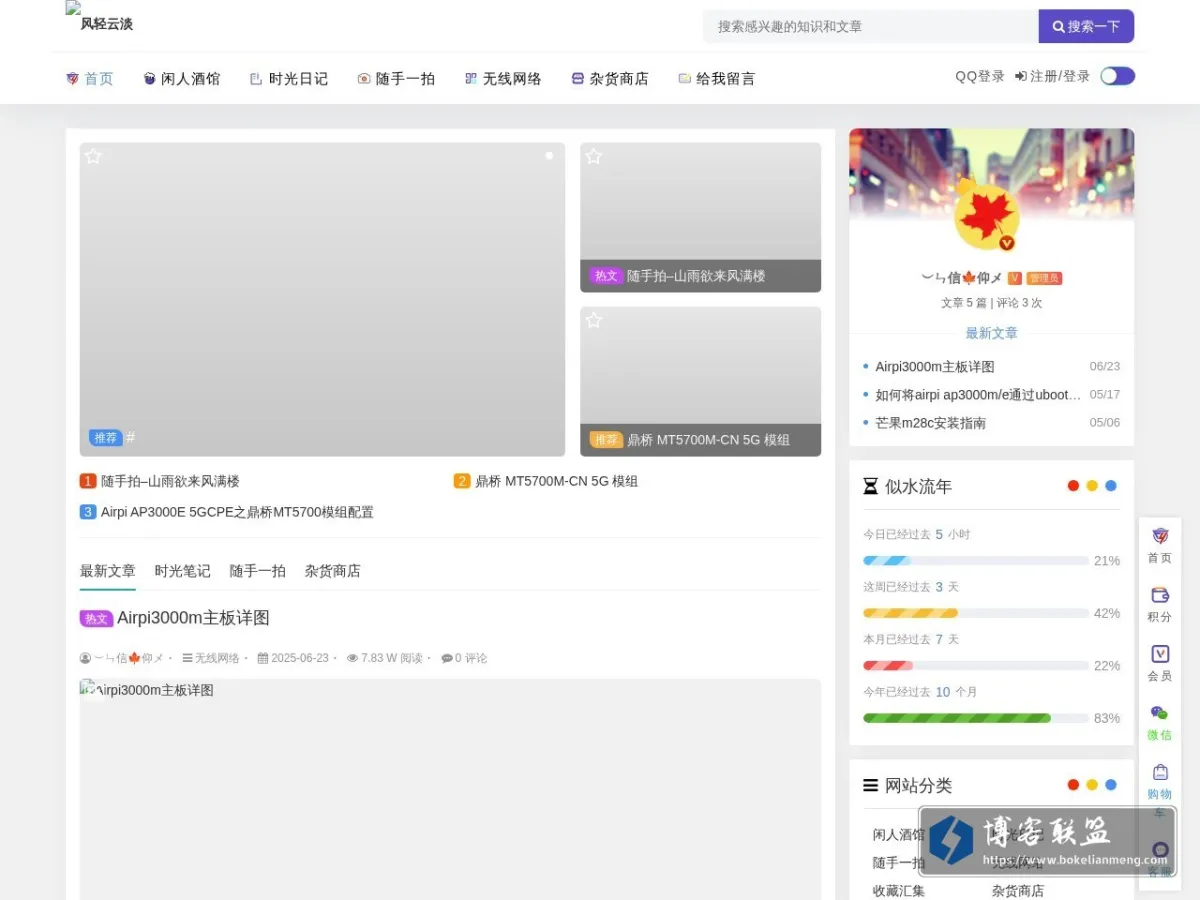Screen dimensions: 1200x900
Task: Open sidebar article 如何将airpi ap3000m/e通过uboot dated 05/17
Action: 978,395
